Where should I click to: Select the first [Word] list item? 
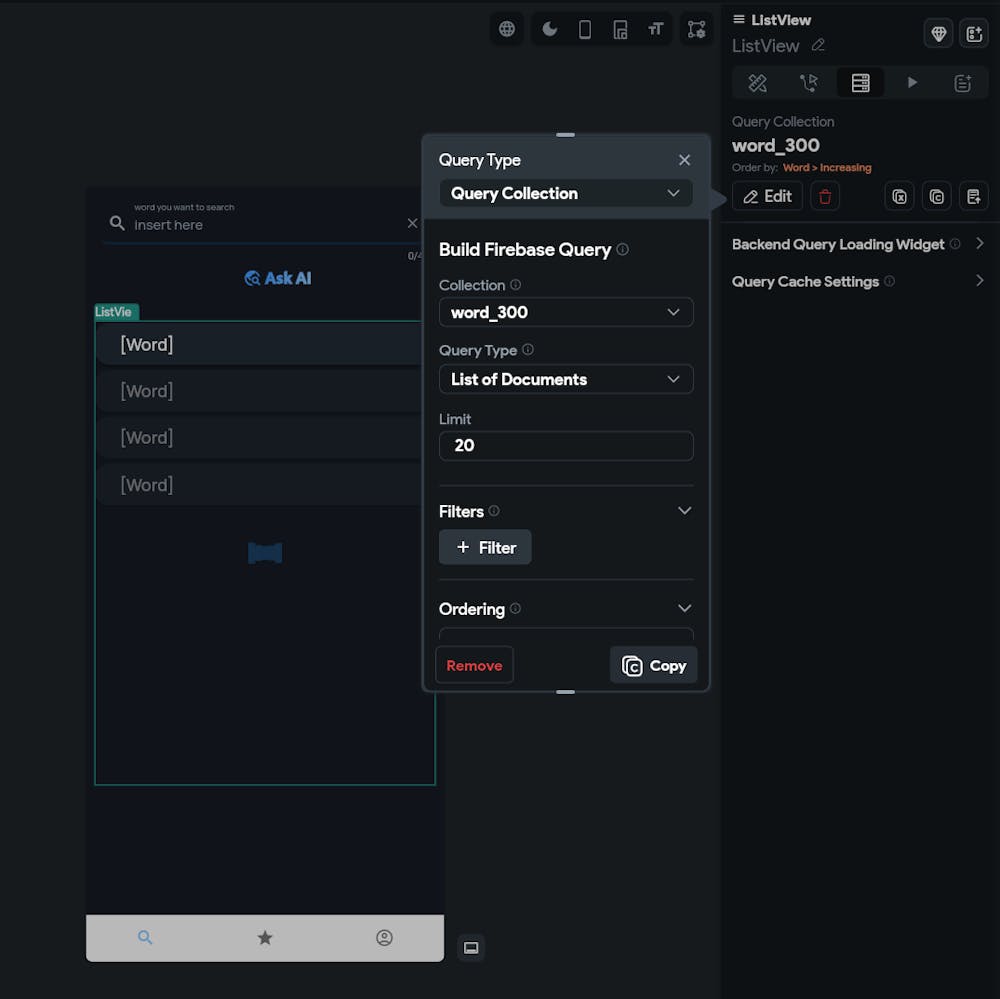pyautogui.click(x=260, y=345)
